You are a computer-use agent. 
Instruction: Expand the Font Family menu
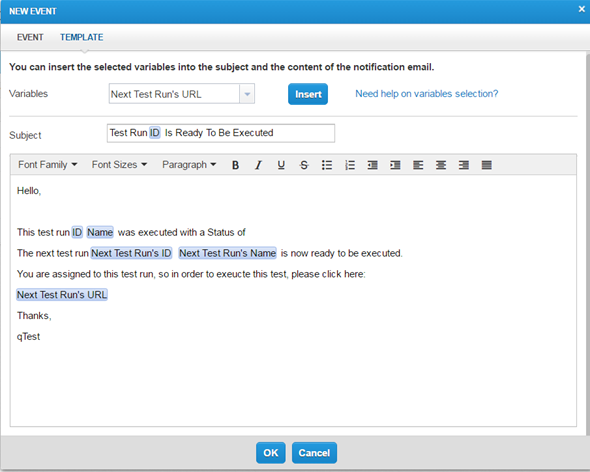point(47,165)
